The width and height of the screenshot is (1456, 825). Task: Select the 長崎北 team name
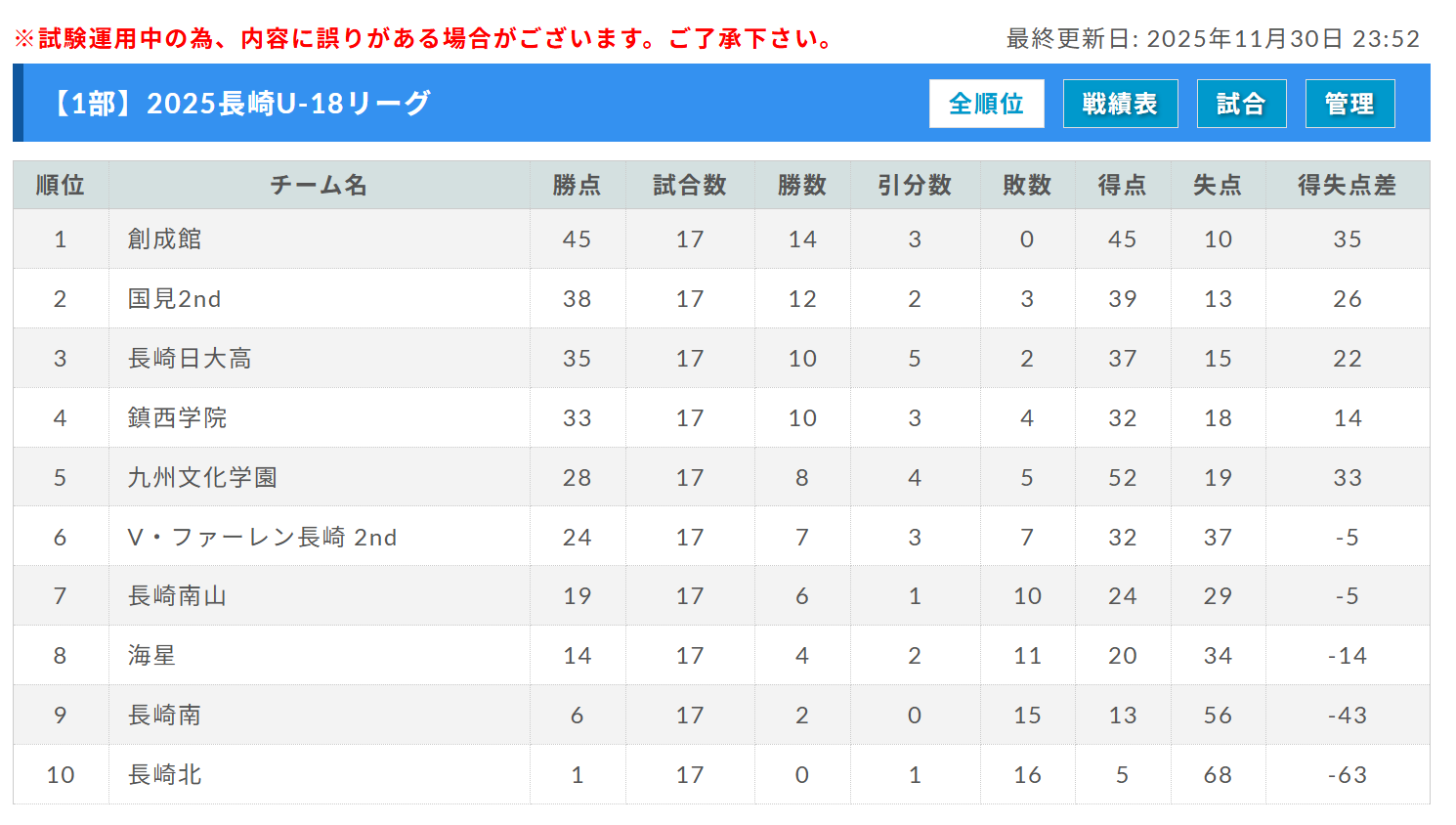click(x=164, y=775)
